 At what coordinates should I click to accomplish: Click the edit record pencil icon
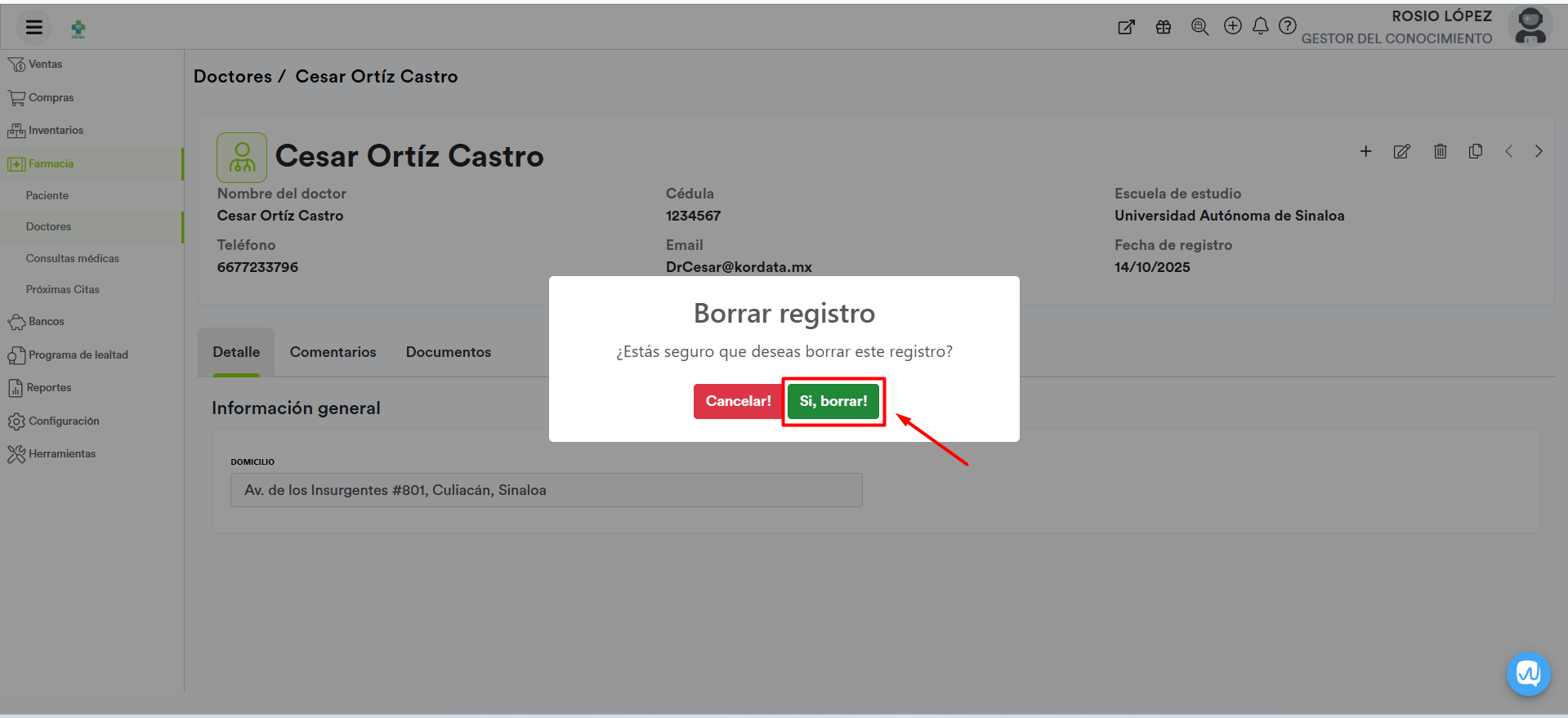pos(1401,151)
